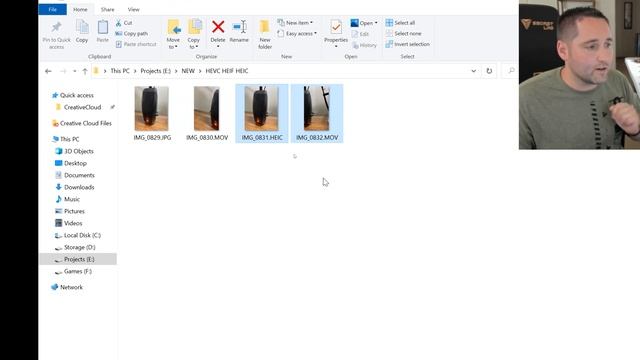Screen dimensions: 640x360
Task: Open Documents in the sidebar
Action: [x=79, y=175]
